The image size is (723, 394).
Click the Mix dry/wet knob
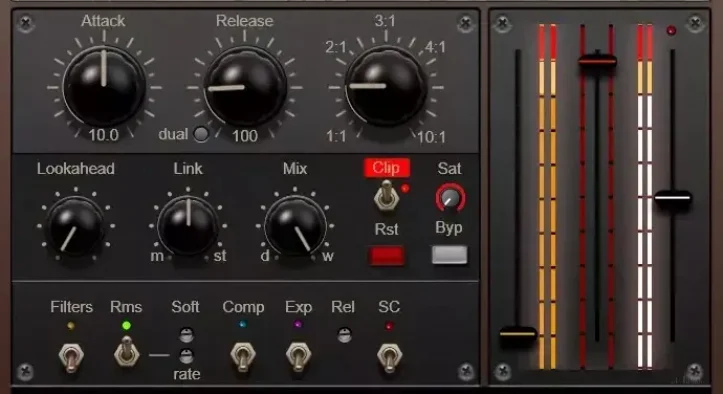point(295,227)
